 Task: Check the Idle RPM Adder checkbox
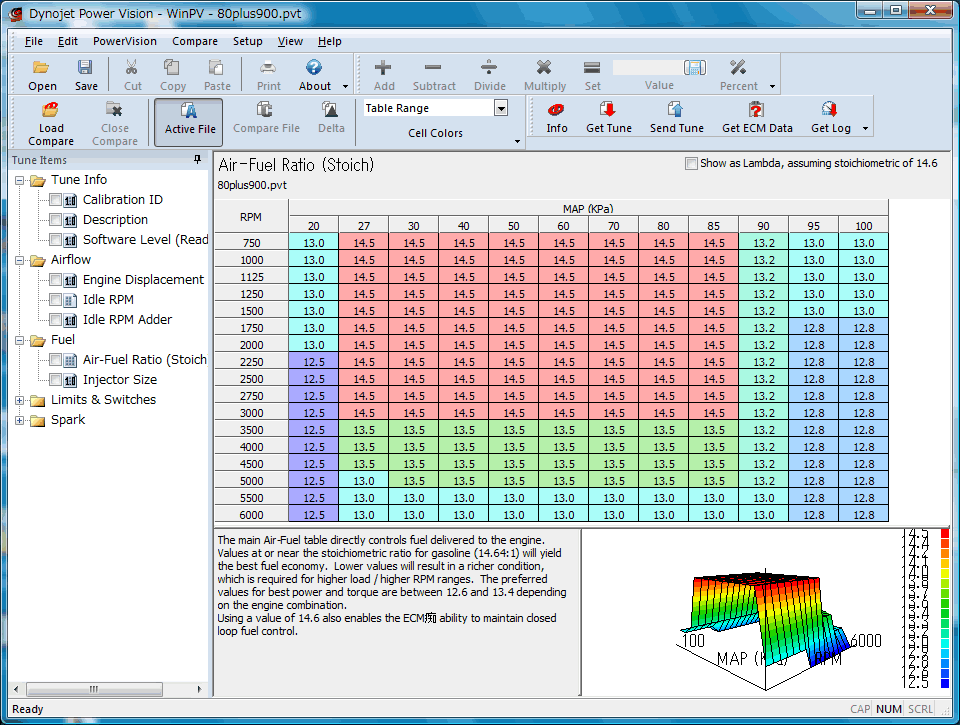click(x=56, y=320)
